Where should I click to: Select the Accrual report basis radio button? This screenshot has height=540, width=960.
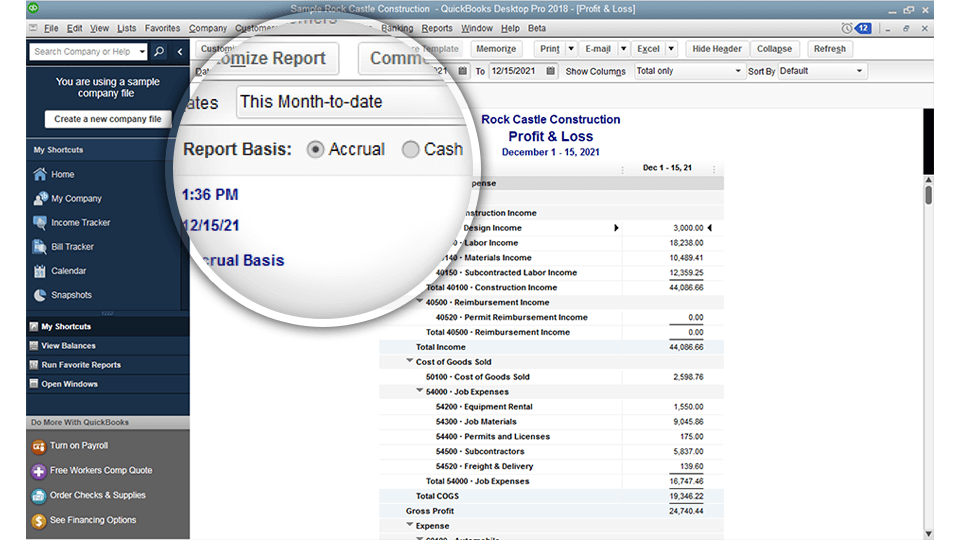click(x=315, y=149)
